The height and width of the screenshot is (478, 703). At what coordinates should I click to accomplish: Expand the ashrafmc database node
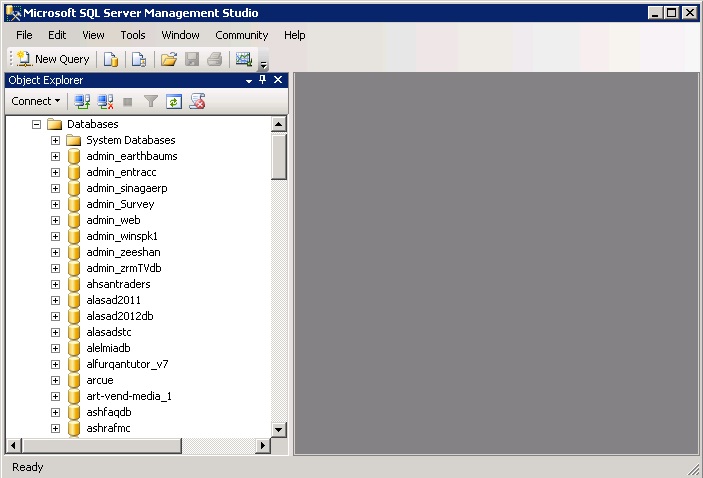click(x=55, y=429)
